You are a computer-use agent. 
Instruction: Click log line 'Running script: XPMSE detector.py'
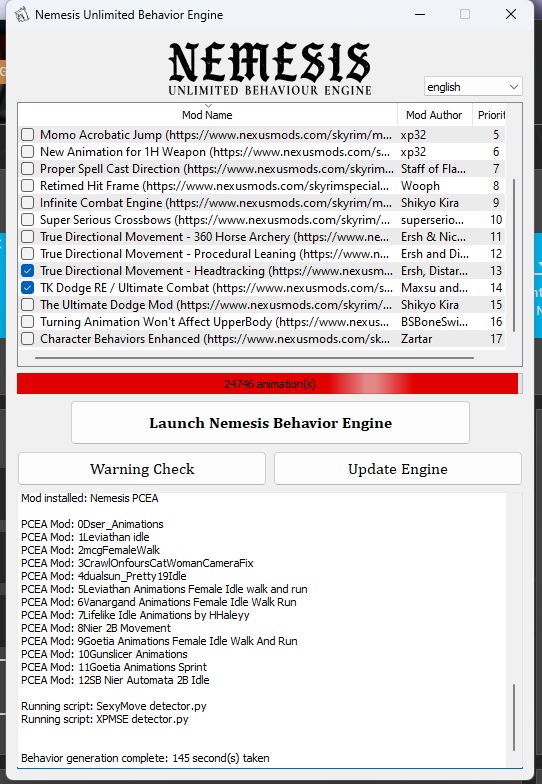click(104, 719)
